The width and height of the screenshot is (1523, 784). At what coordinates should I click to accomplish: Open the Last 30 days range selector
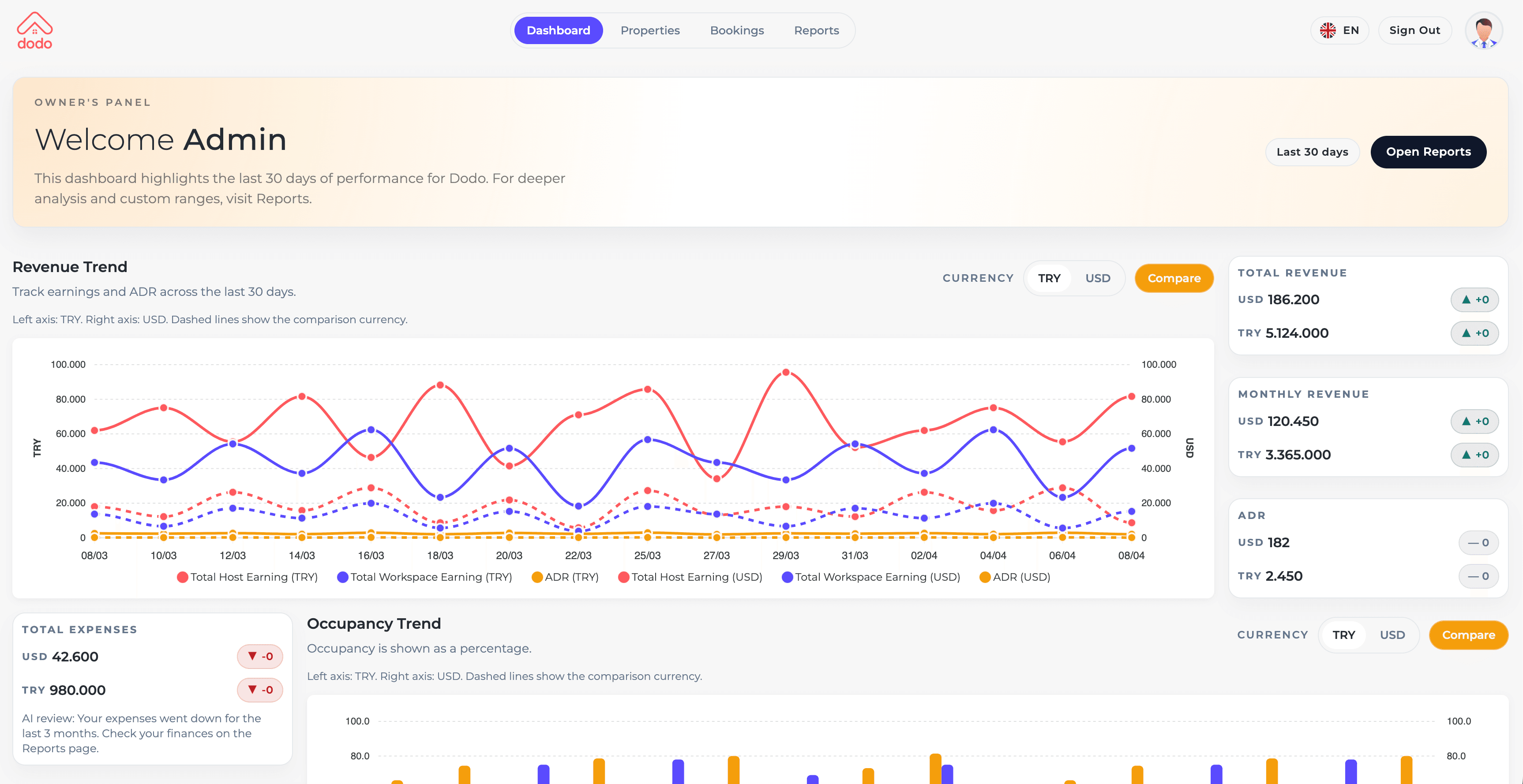click(1312, 152)
